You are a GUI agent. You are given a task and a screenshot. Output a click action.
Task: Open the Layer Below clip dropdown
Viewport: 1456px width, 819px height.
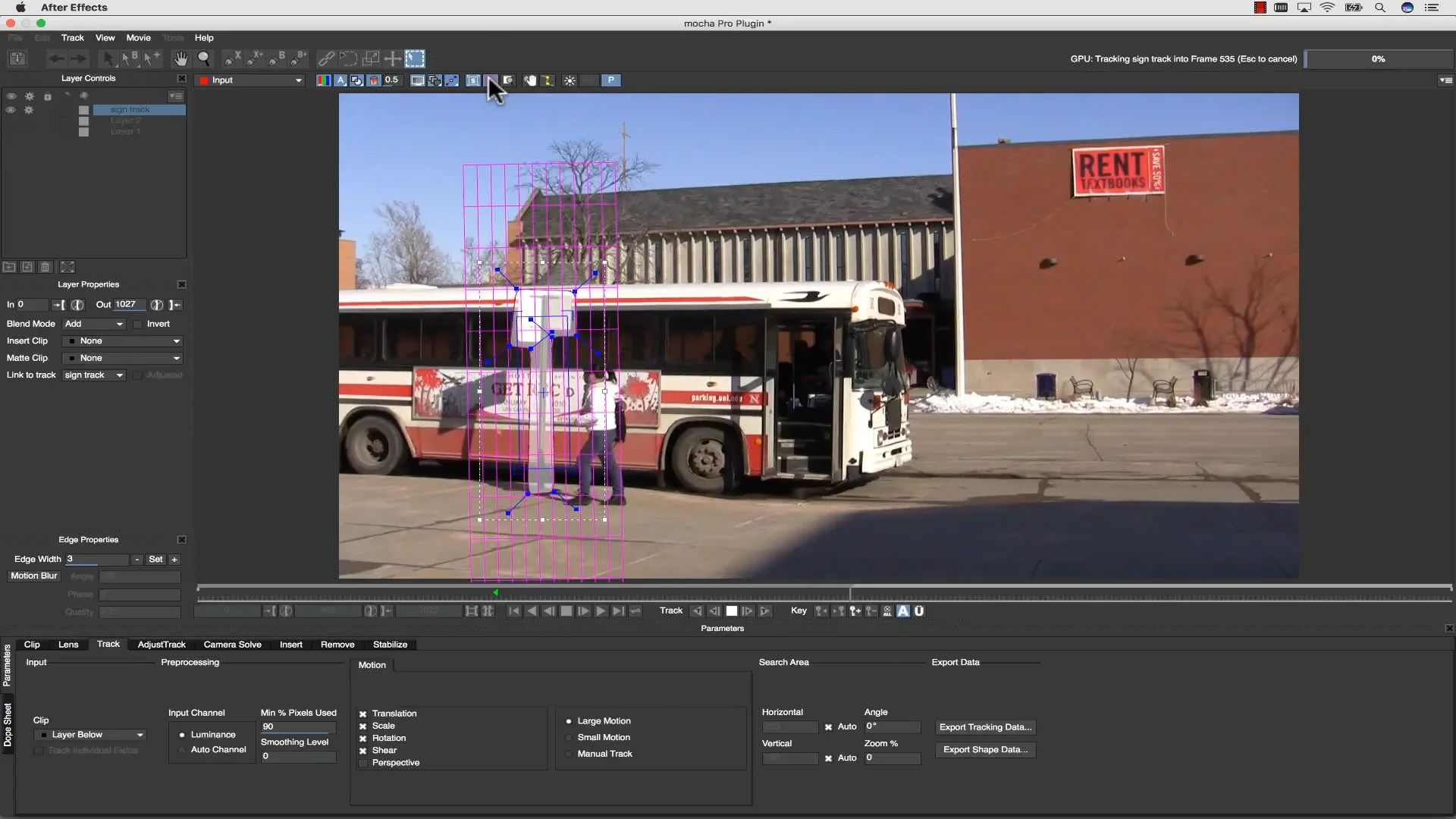click(89, 734)
